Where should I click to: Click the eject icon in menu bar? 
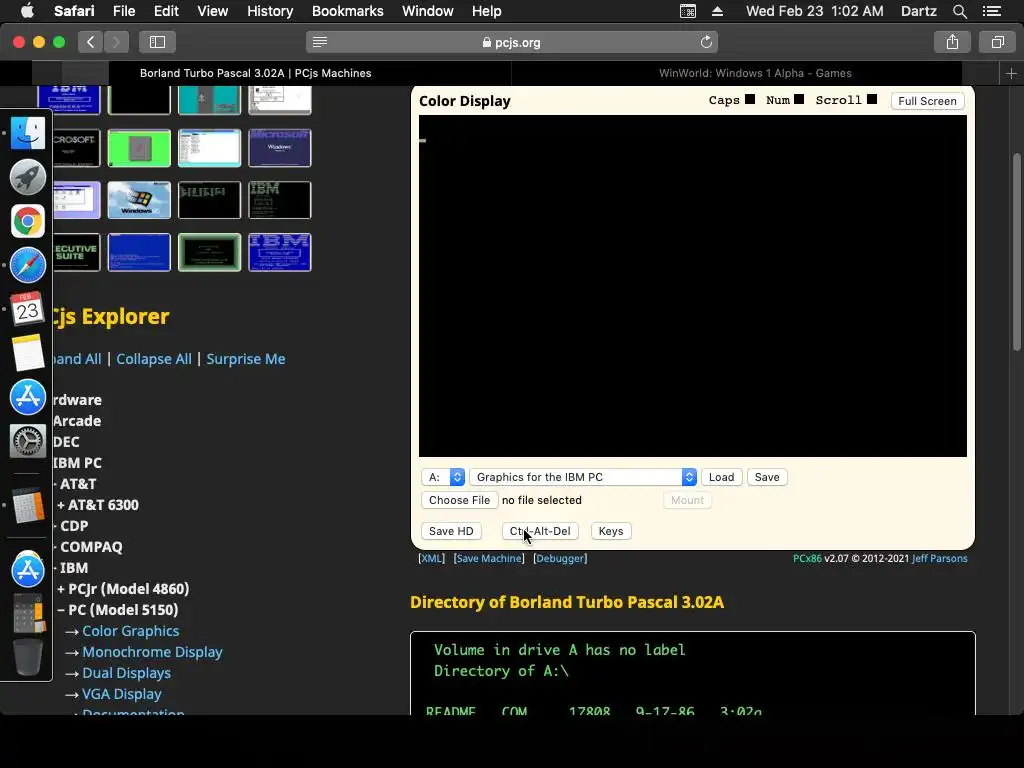[x=717, y=11]
